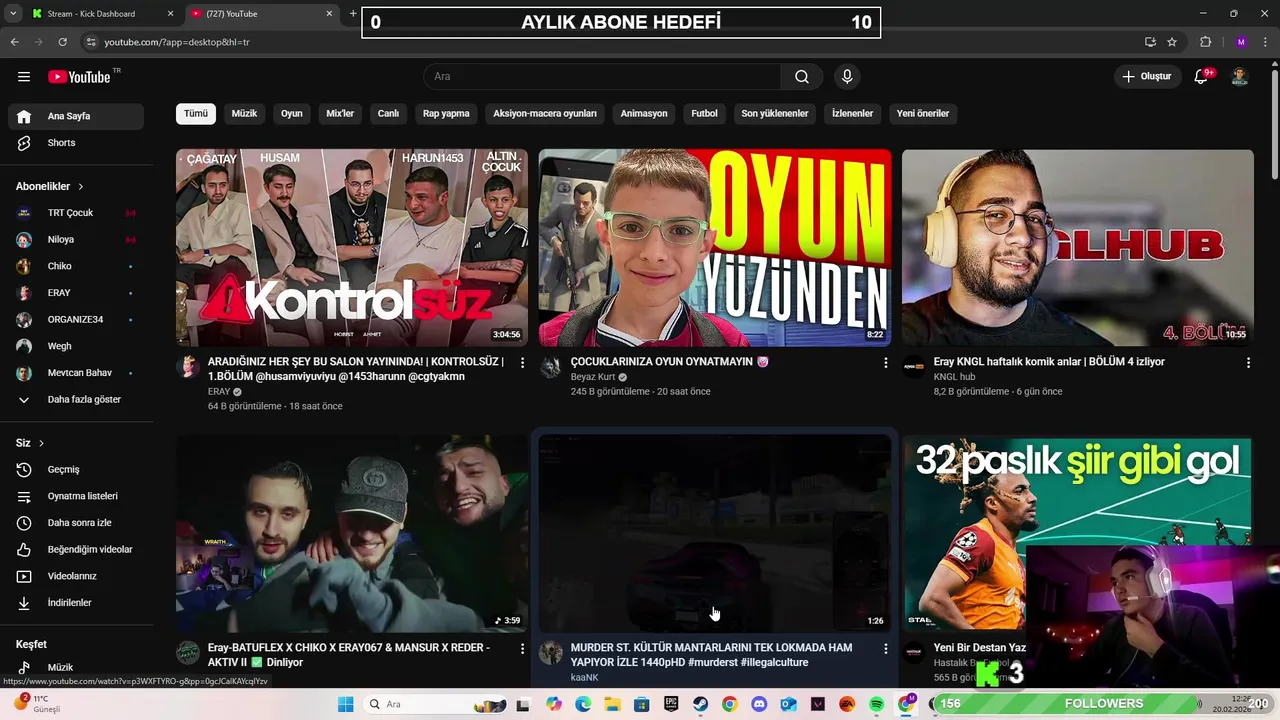Select the Aksiyon-macera oyunları chip
The width and height of the screenshot is (1280, 720).
[545, 114]
